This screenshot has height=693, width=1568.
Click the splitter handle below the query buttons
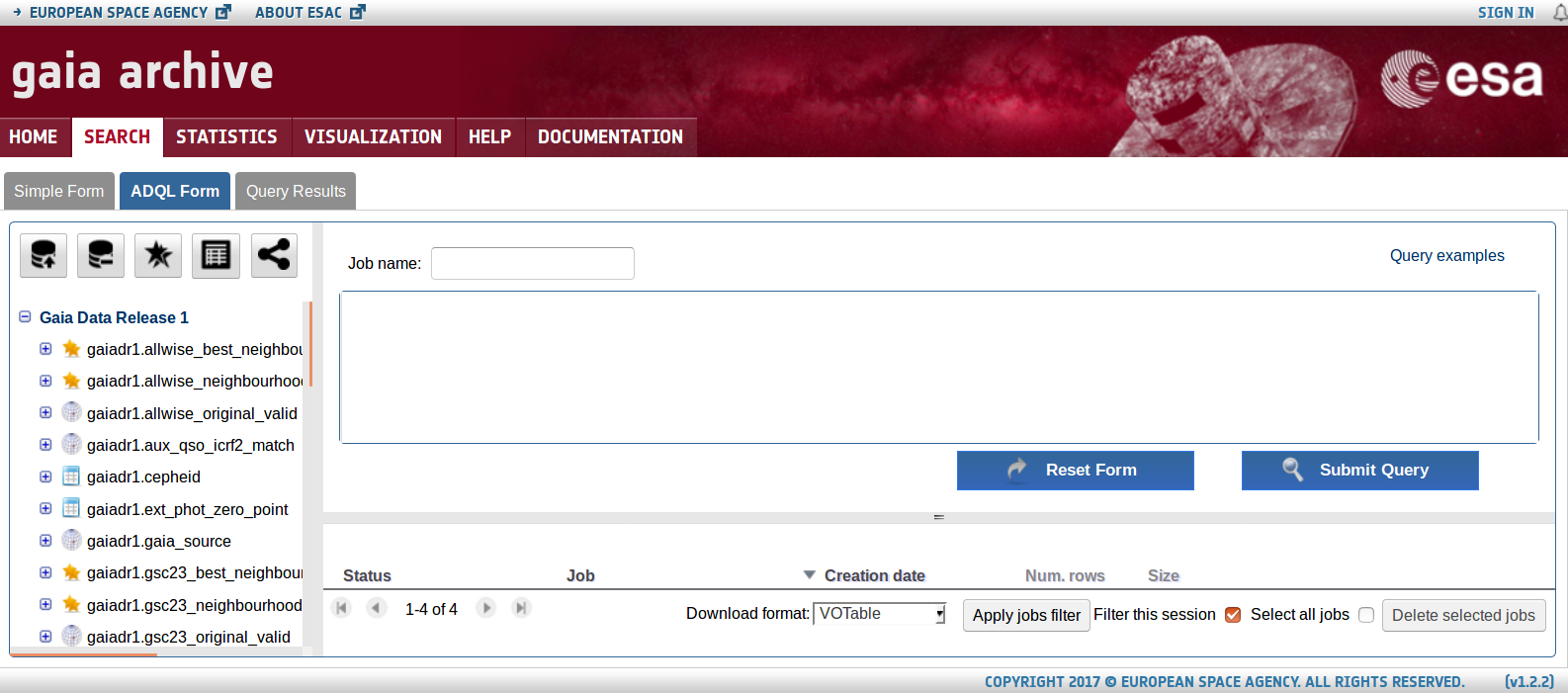point(938,517)
